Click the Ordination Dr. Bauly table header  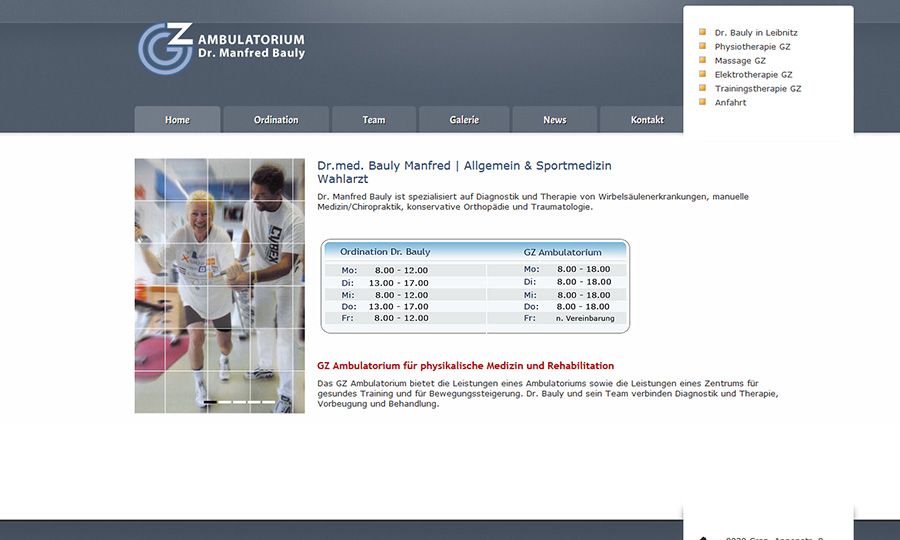[x=385, y=251]
